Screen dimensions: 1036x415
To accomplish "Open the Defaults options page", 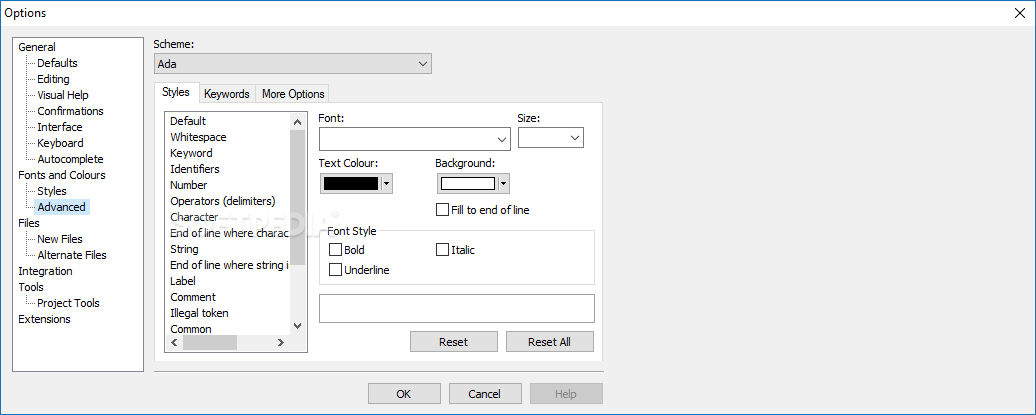I will pyautogui.click(x=57, y=63).
